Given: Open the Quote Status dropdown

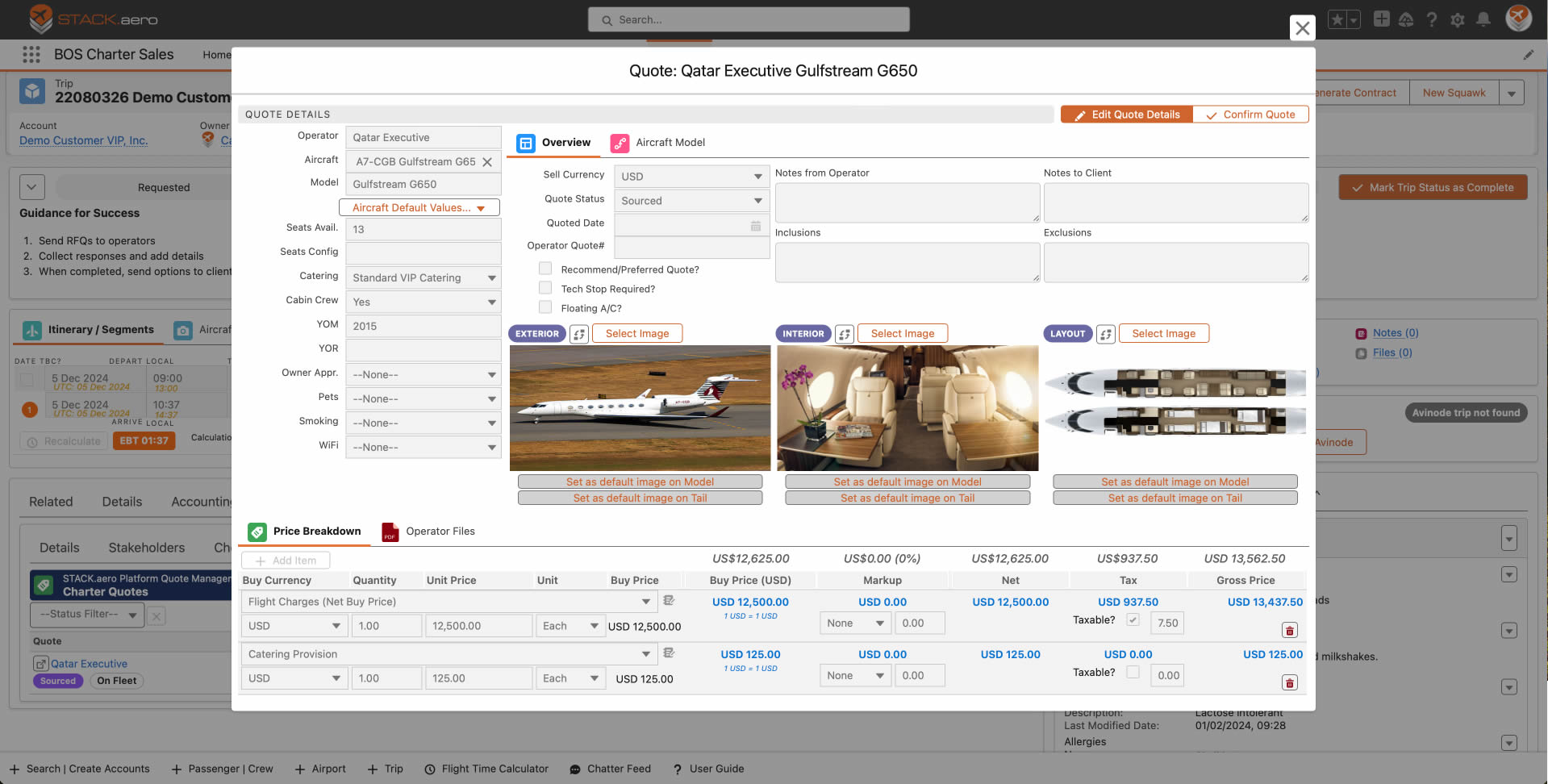Looking at the screenshot, I should click(692, 201).
